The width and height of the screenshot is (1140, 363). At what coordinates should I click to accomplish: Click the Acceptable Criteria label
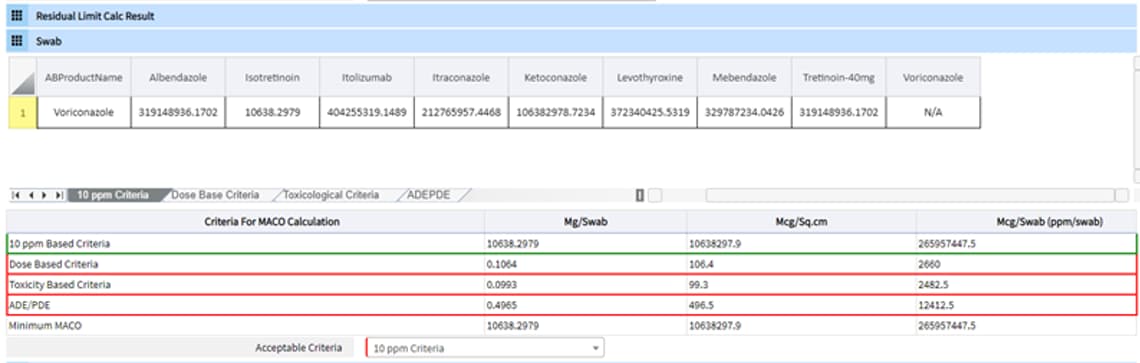(x=299, y=348)
